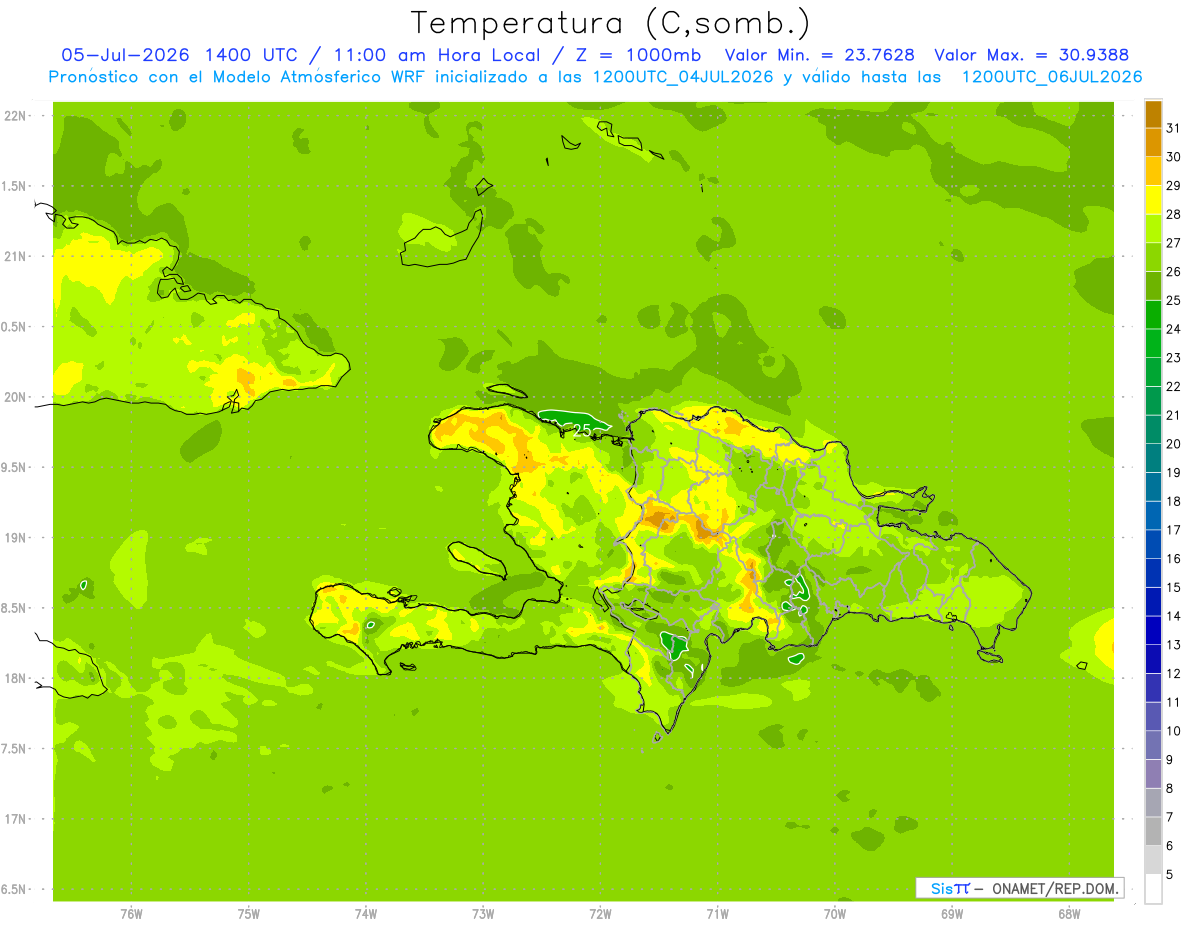Pick the legend color band between 25 and 26
The width and height of the screenshot is (1200, 927).
click(x=1153, y=286)
